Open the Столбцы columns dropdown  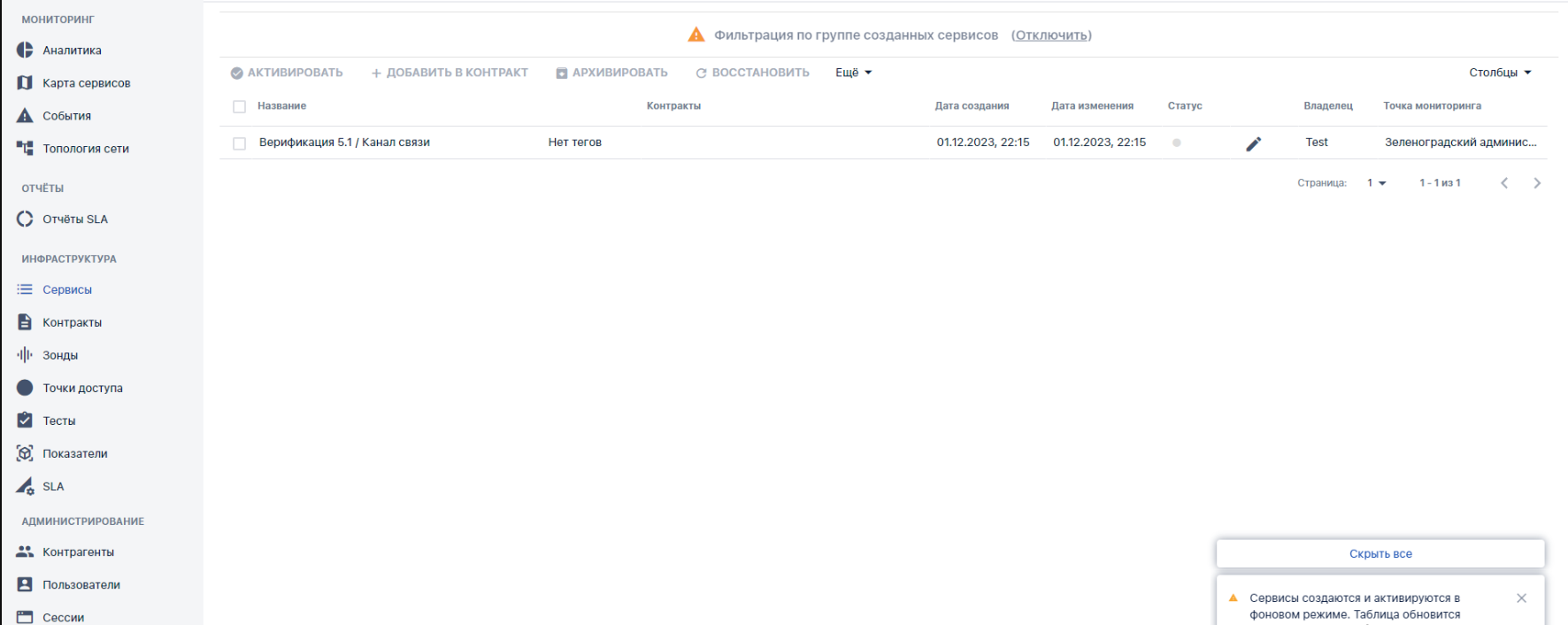pyautogui.click(x=1499, y=73)
